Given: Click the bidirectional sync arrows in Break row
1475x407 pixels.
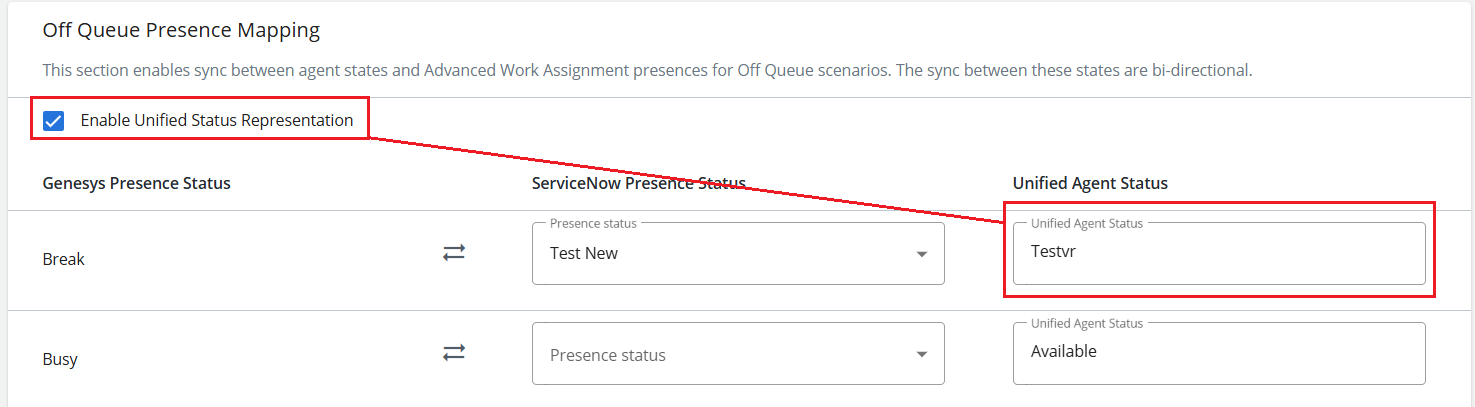Looking at the screenshot, I should (454, 253).
